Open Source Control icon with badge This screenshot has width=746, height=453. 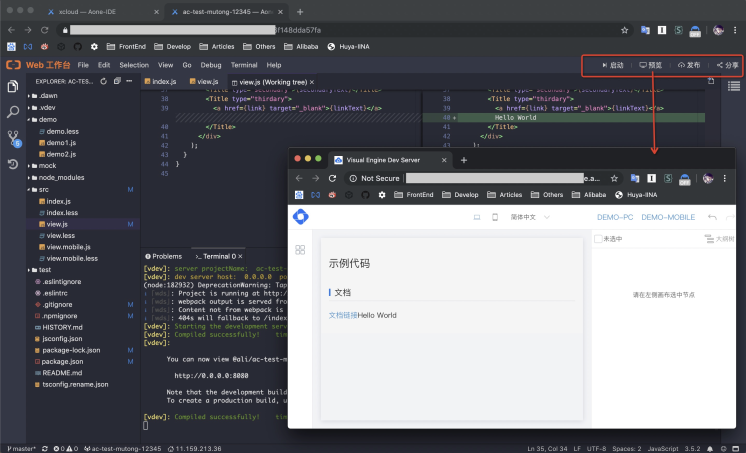[x=14, y=138]
